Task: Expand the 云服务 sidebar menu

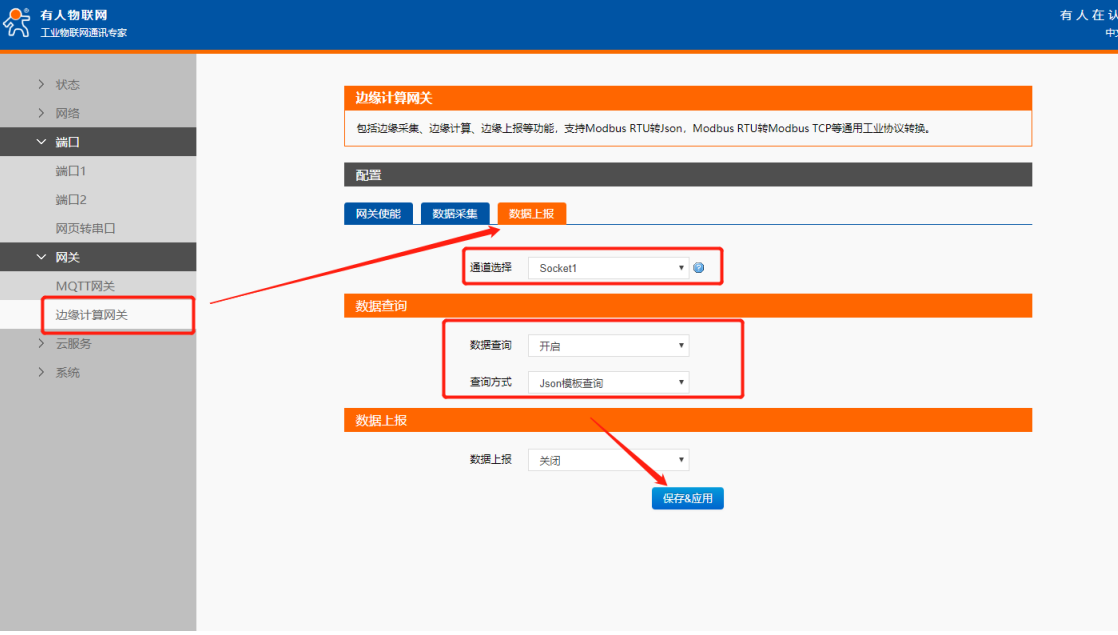Action: coord(73,343)
